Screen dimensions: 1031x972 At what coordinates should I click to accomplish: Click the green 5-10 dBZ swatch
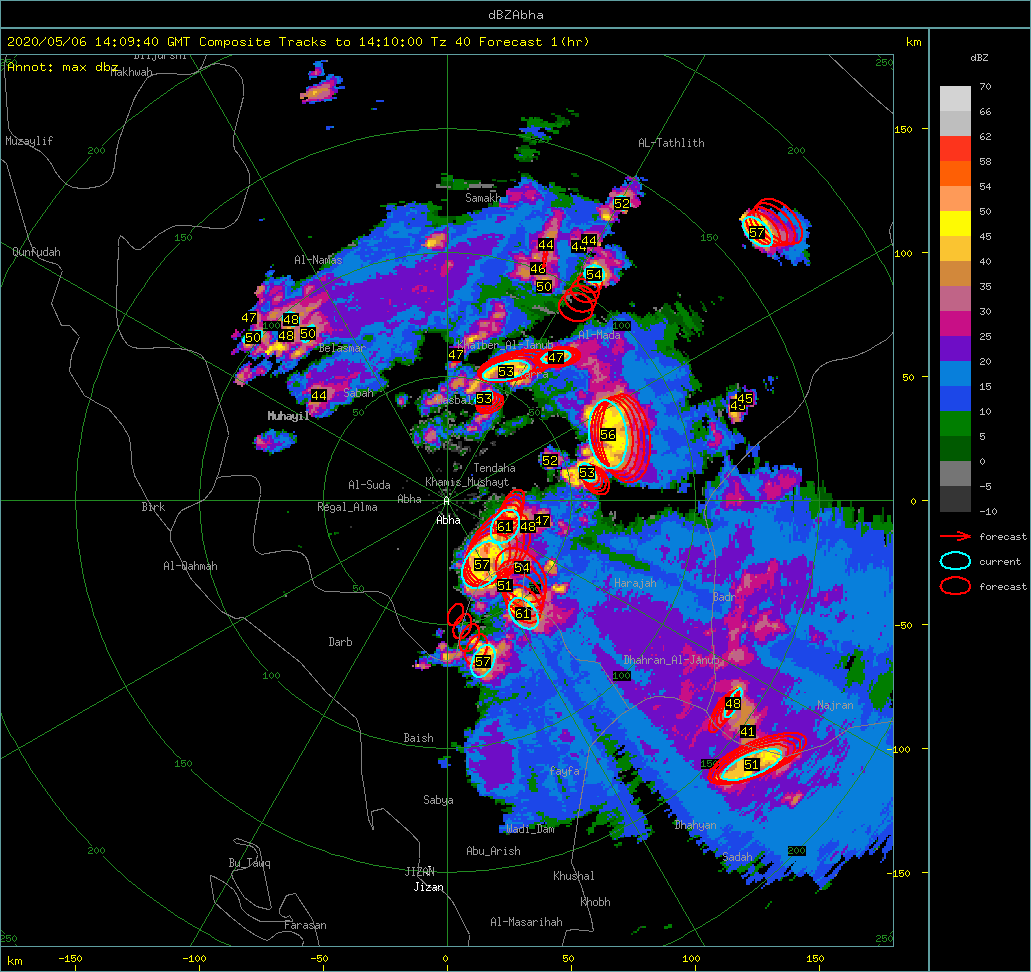pos(955,423)
